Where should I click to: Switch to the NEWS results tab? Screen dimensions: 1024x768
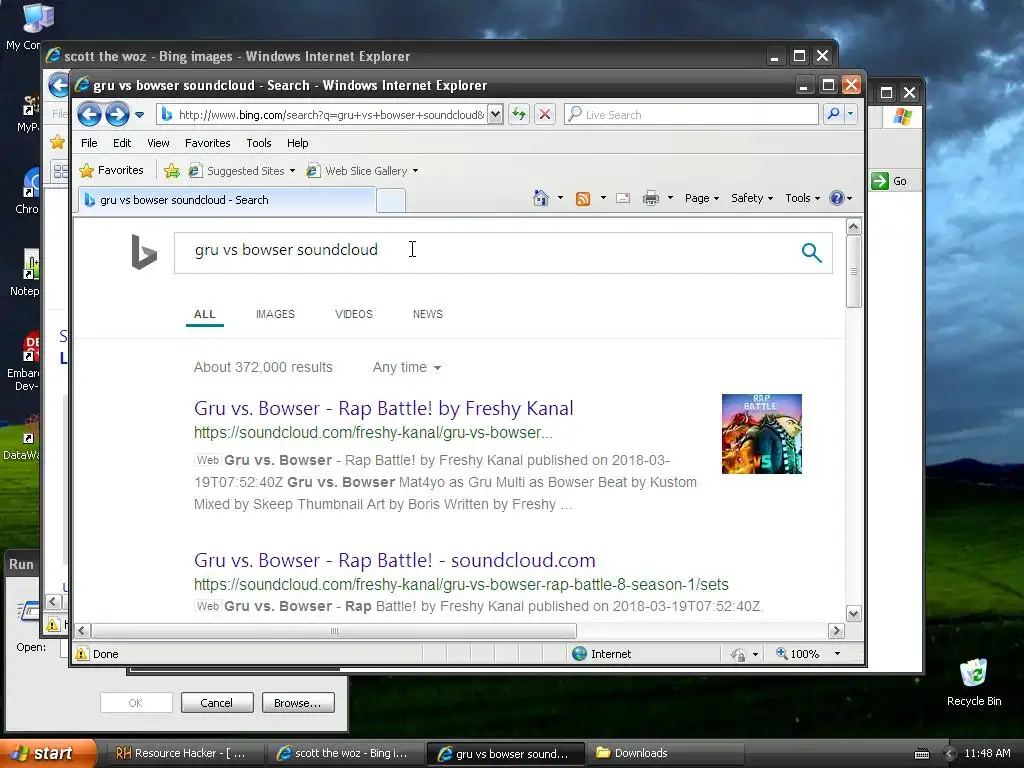coord(428,314)
